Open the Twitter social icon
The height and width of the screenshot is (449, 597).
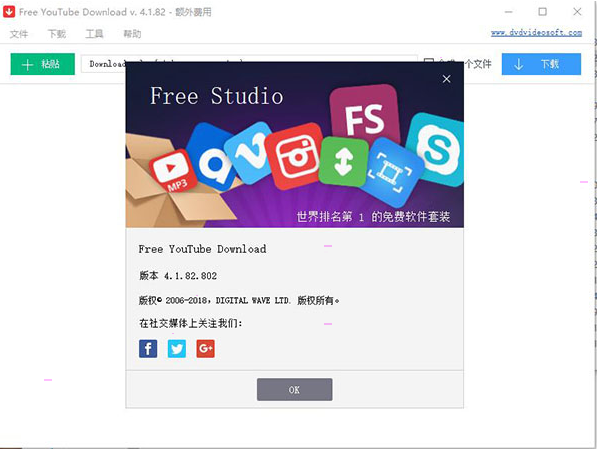[177, 348]
